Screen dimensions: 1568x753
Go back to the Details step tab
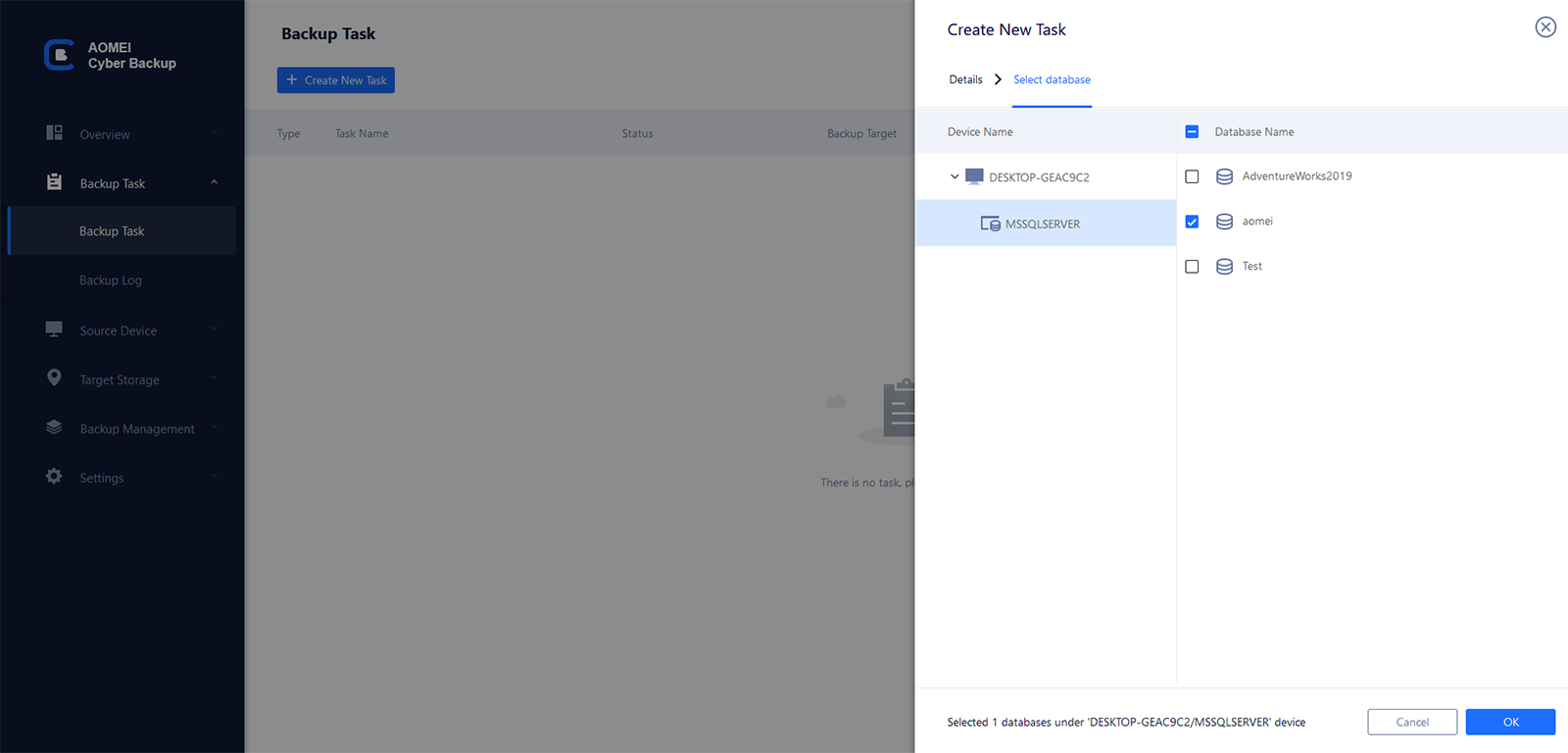pyautogui.click(x=965, y=79)
